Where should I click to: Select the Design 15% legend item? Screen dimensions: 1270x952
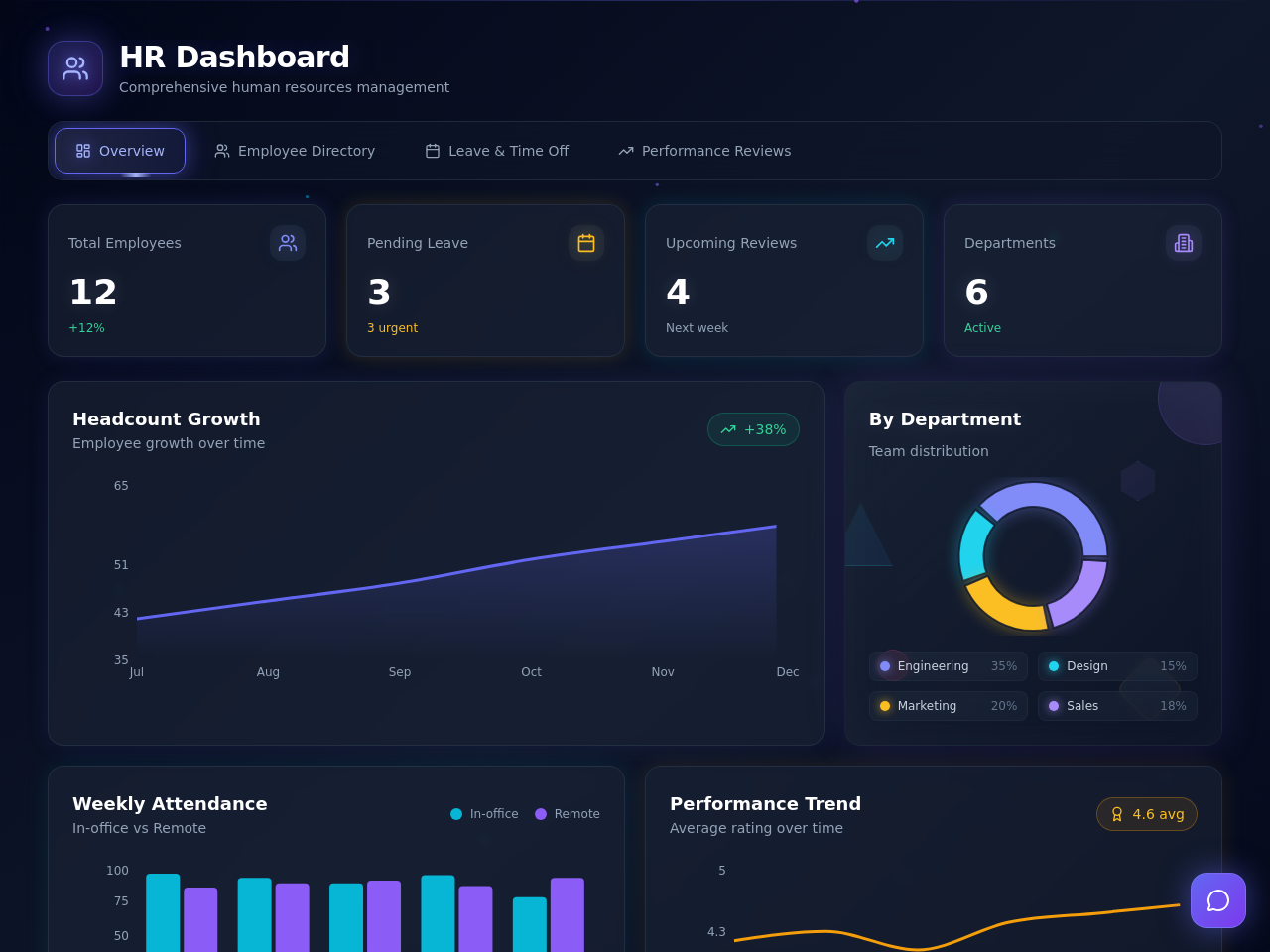point(1117,666)
